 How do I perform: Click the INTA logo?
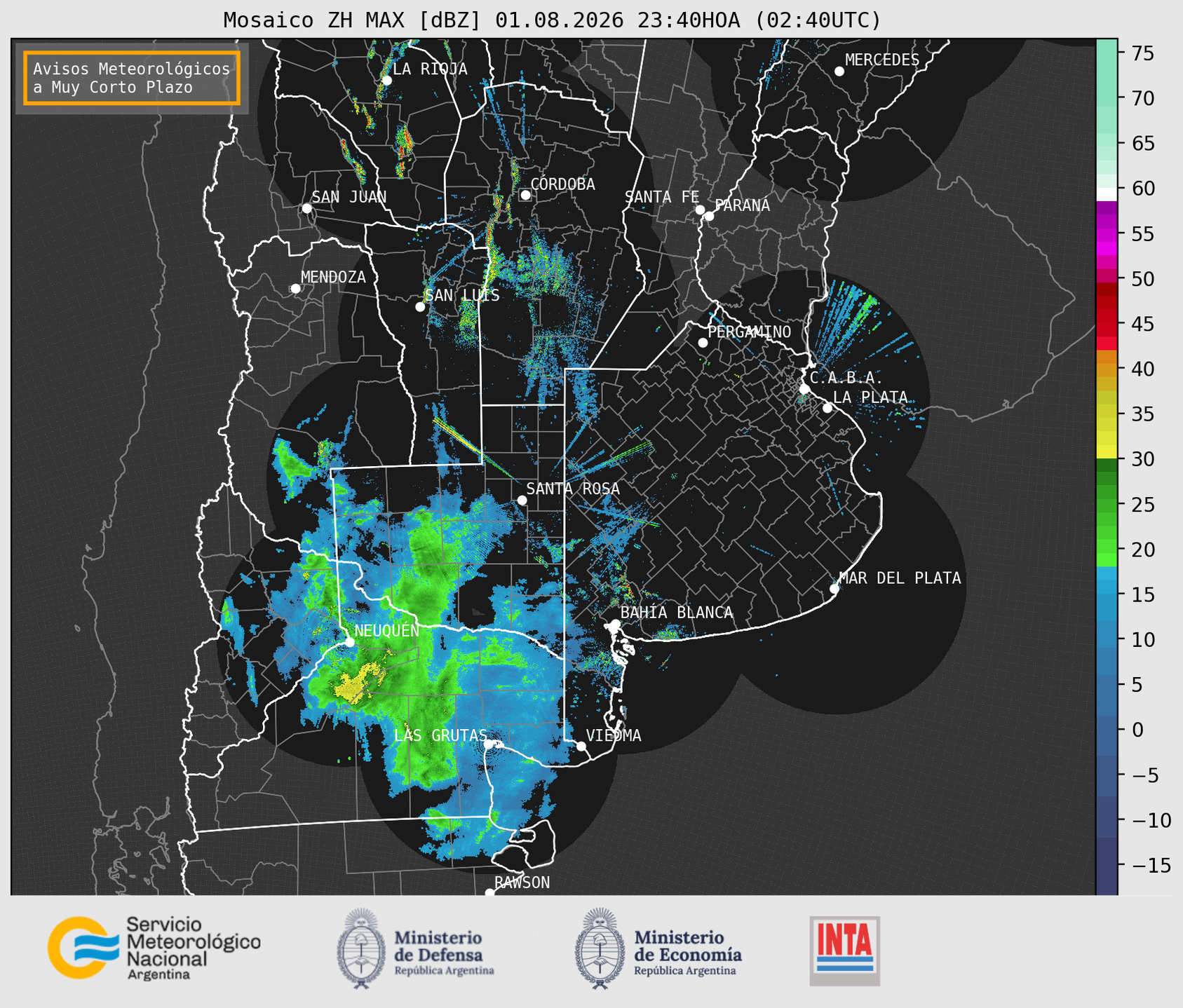tap(844, 951)
